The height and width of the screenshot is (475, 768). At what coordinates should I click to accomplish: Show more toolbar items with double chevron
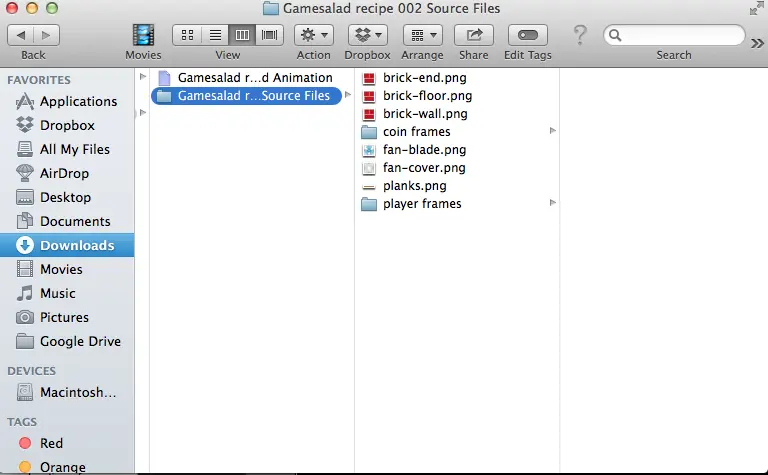tap(757, 44)
